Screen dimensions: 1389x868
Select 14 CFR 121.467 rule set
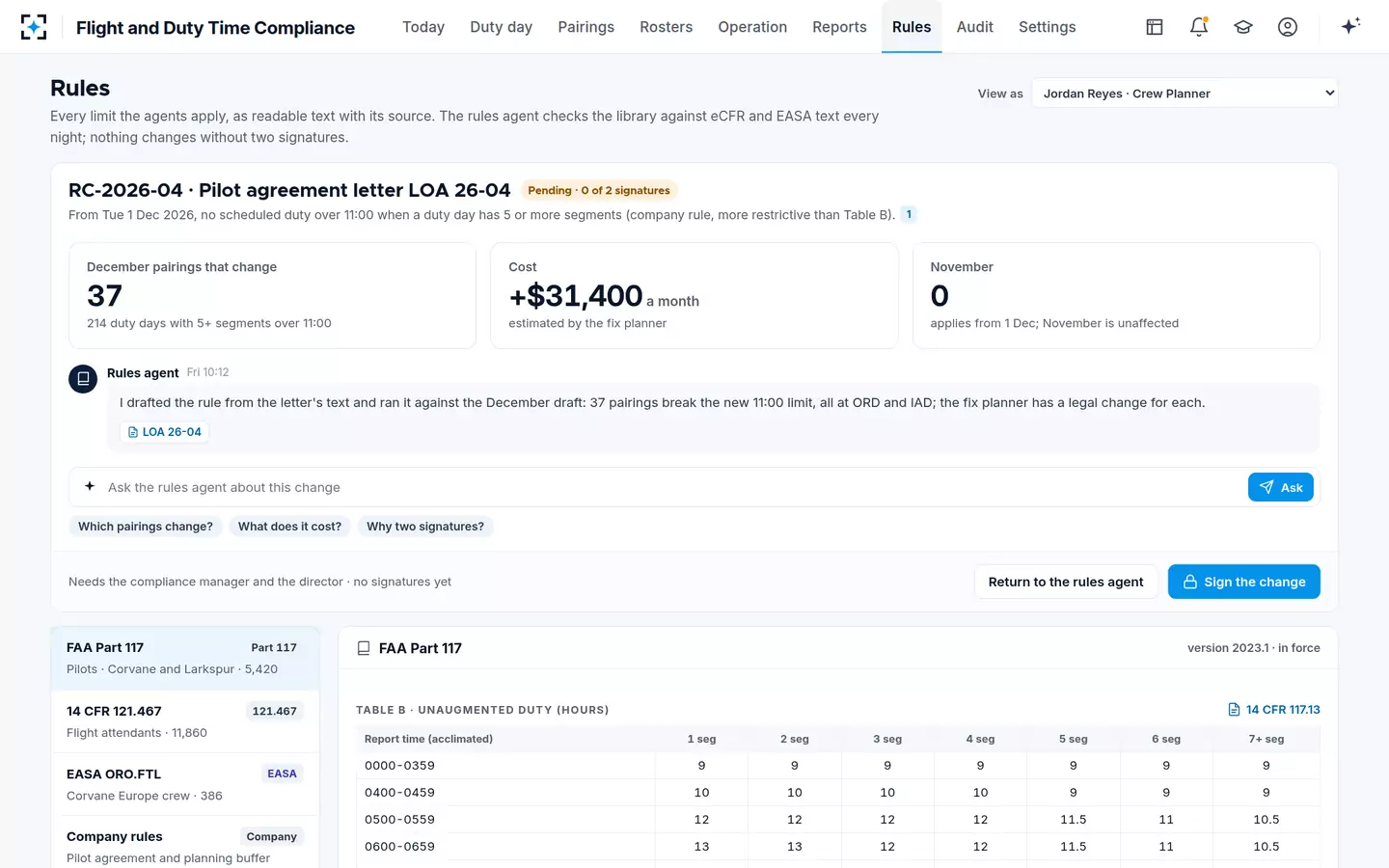(185, 721)
